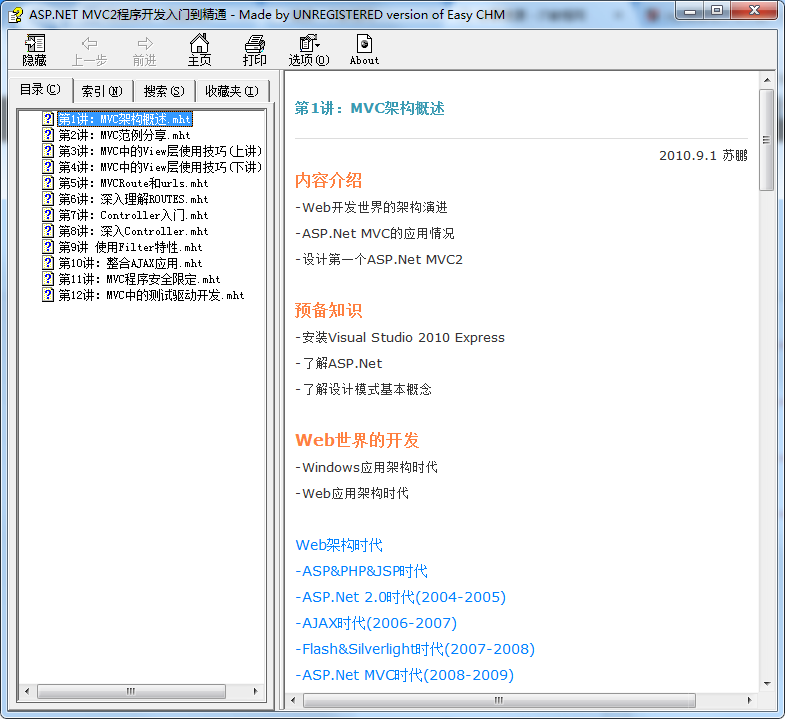Switch to the Search (搜索) tab
This screenshot has height=719, width=785.
[164, 91]
